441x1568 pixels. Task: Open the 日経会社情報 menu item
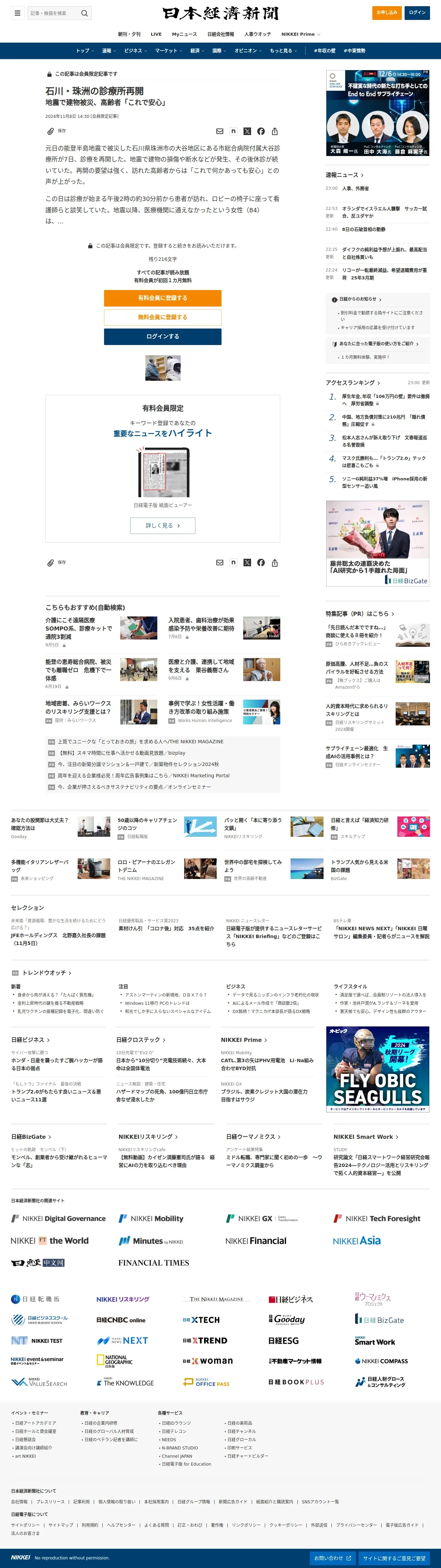tap(221, 34)
